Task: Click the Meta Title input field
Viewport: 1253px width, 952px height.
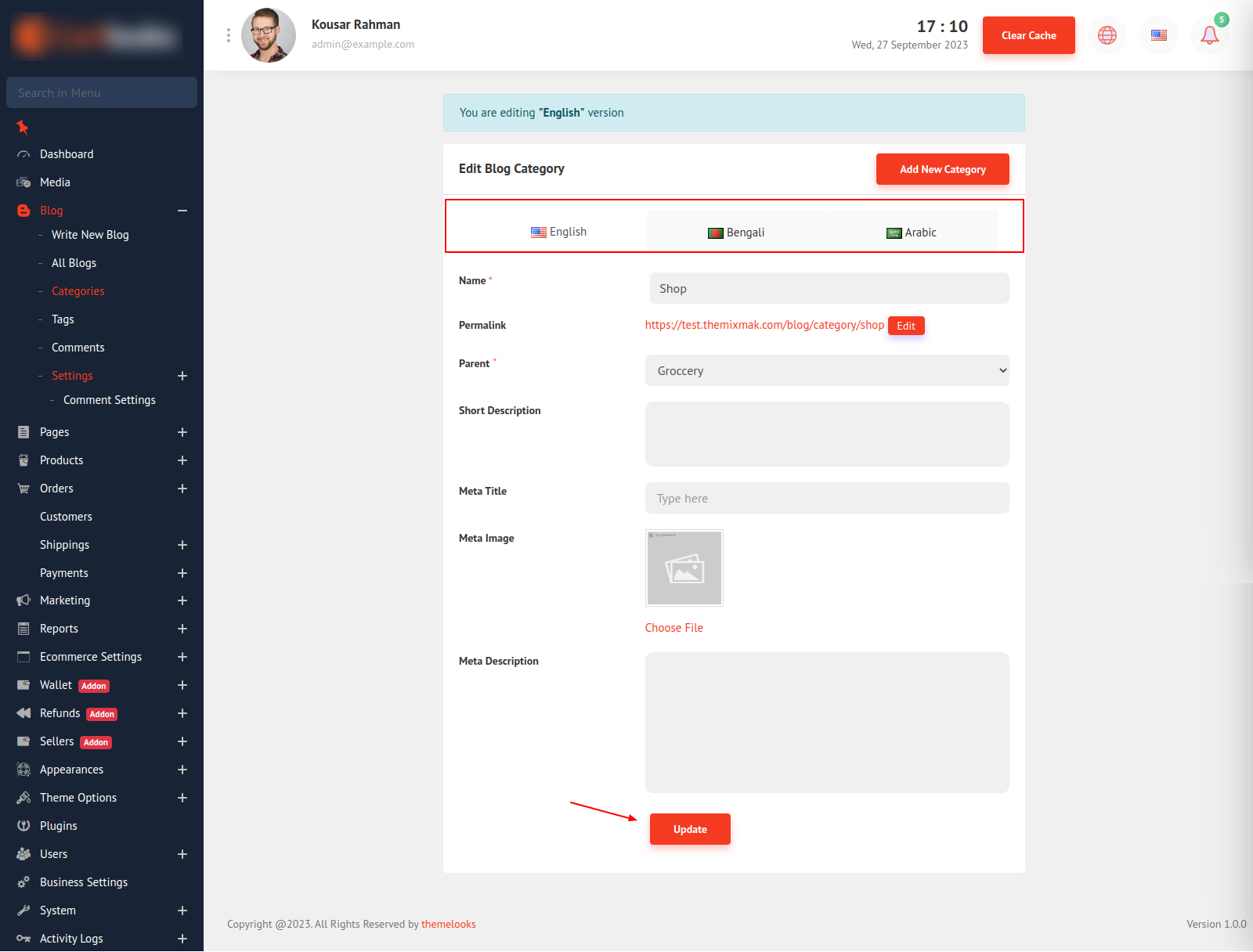Action: tap(827, 498)
